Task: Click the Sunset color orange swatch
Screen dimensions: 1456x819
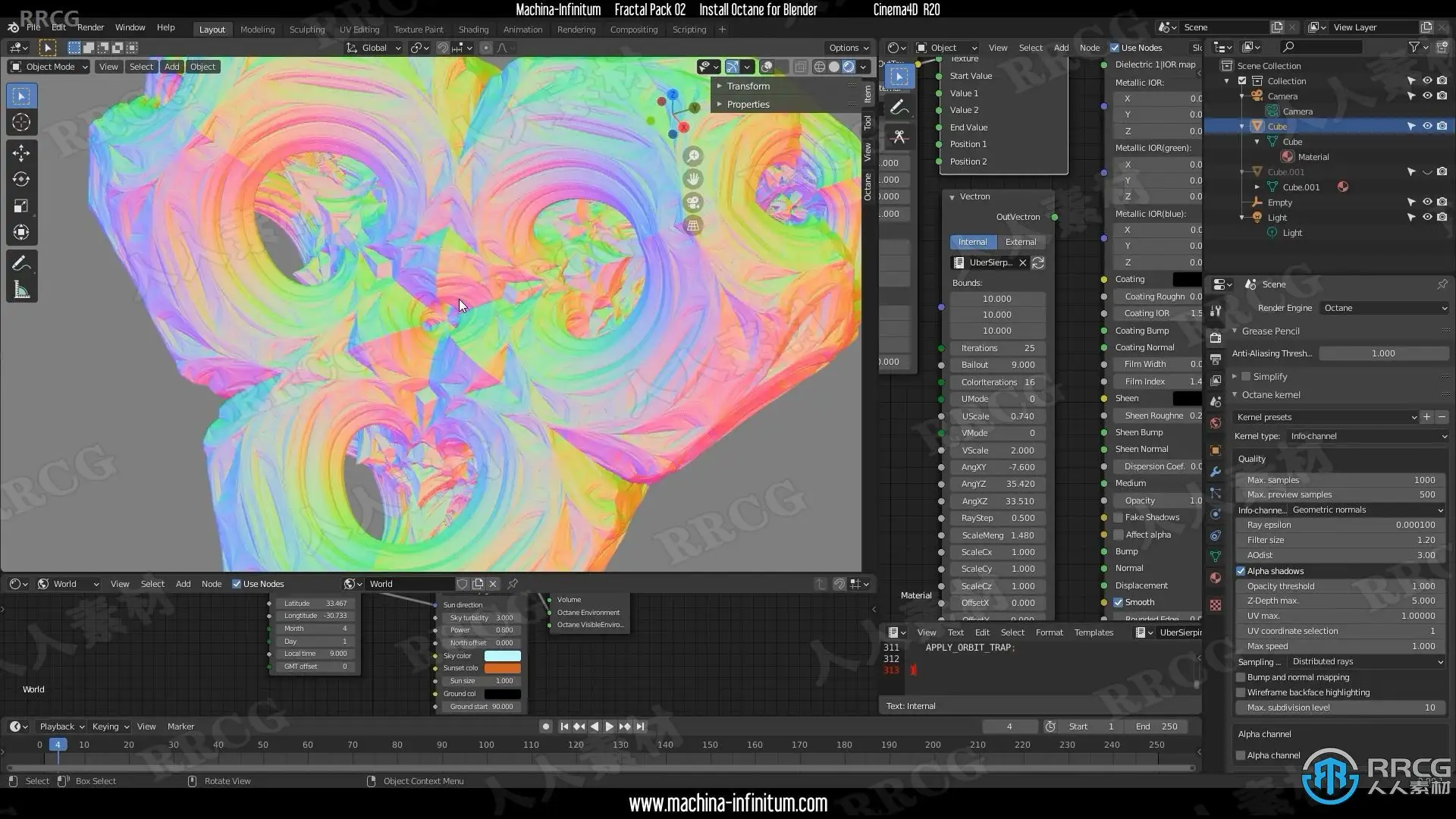Action: (x=502, y=668)
